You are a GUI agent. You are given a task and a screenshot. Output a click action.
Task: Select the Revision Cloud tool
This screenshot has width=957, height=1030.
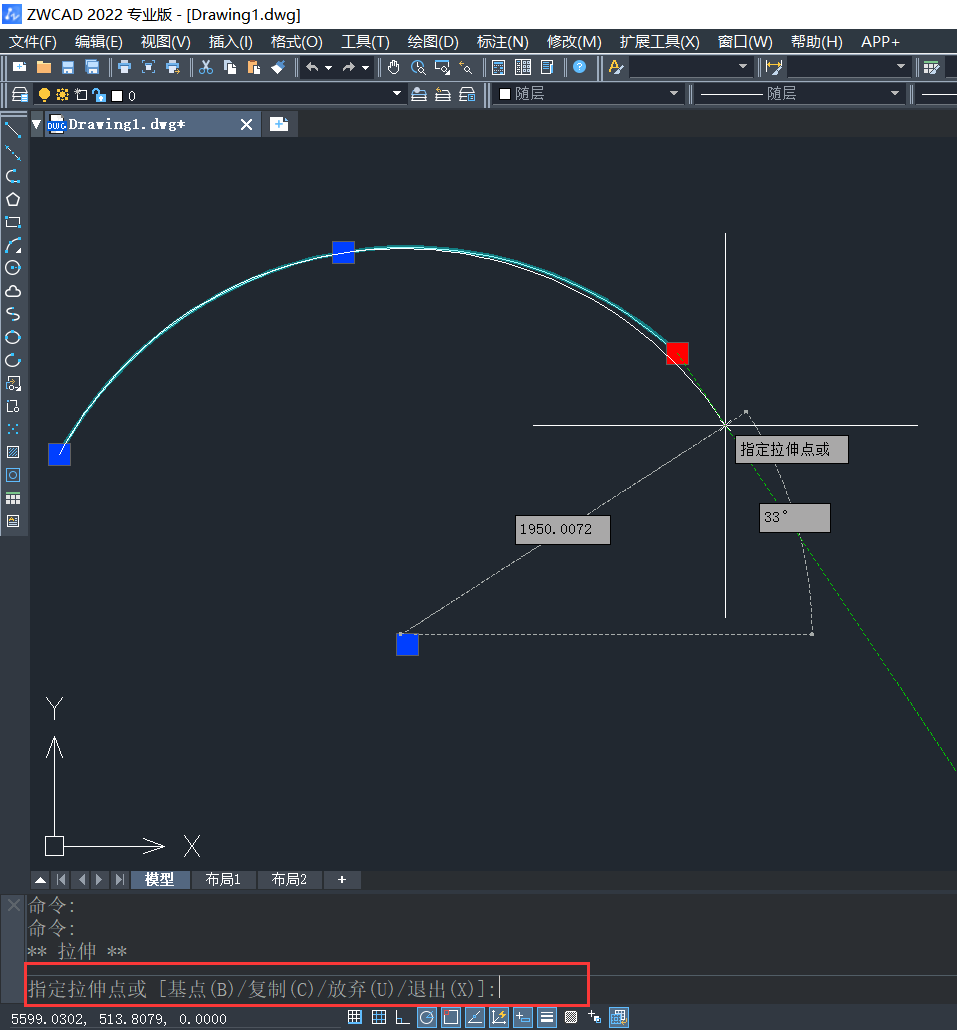click(x=13, y=291)
